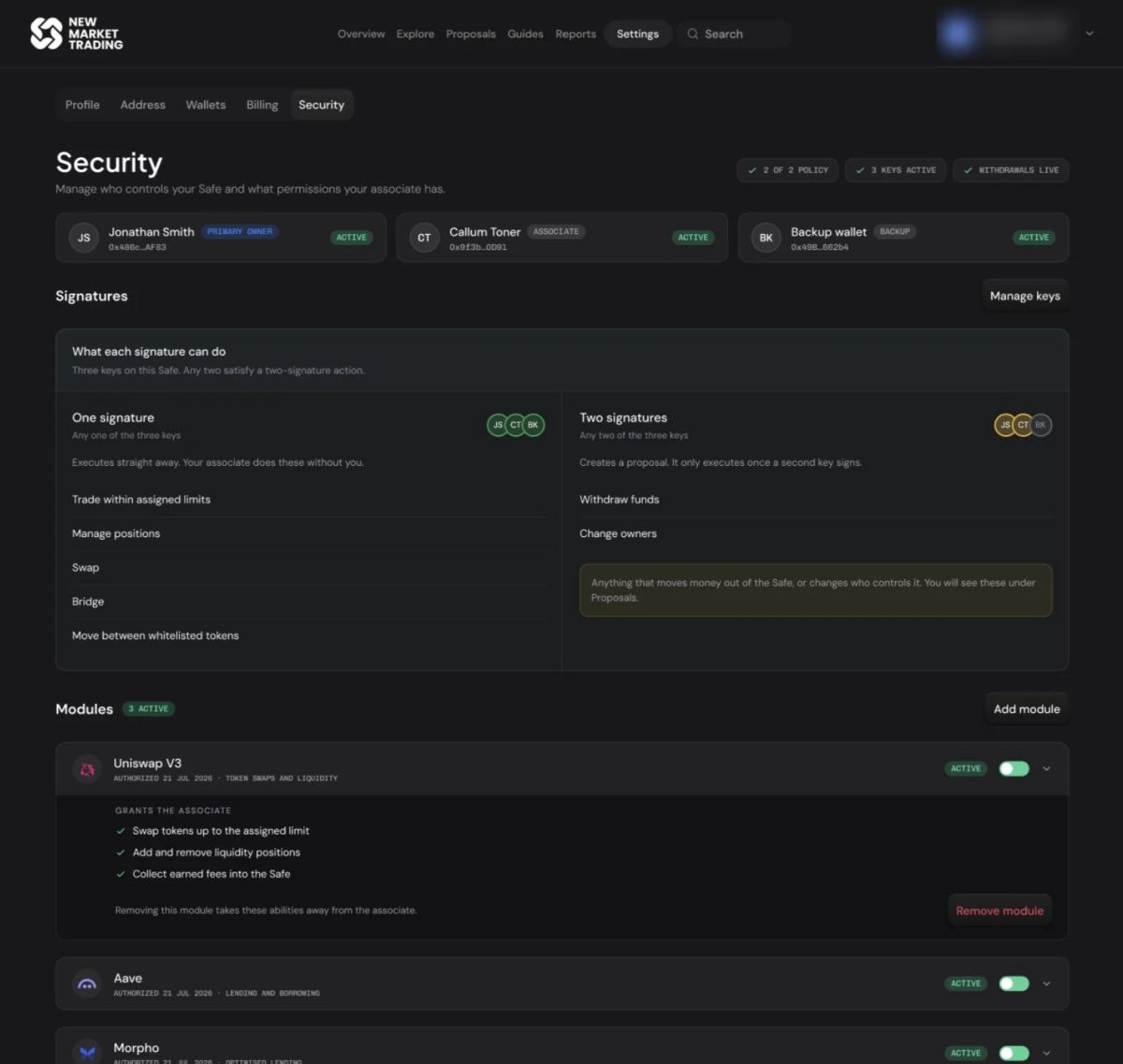Image resolution: width=1123 pixels, height=1064 pixels.
Task: Click Active status on Callum Toner card
Action: (x=693, y=238)
